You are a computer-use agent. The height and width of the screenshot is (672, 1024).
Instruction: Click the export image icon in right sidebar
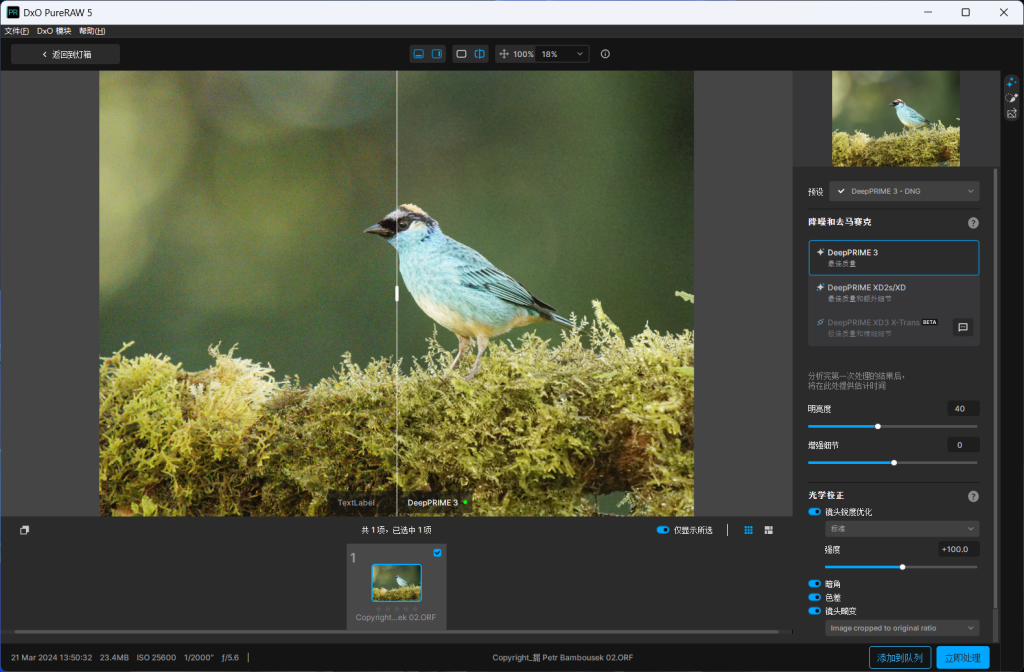tap(1011, 113)
